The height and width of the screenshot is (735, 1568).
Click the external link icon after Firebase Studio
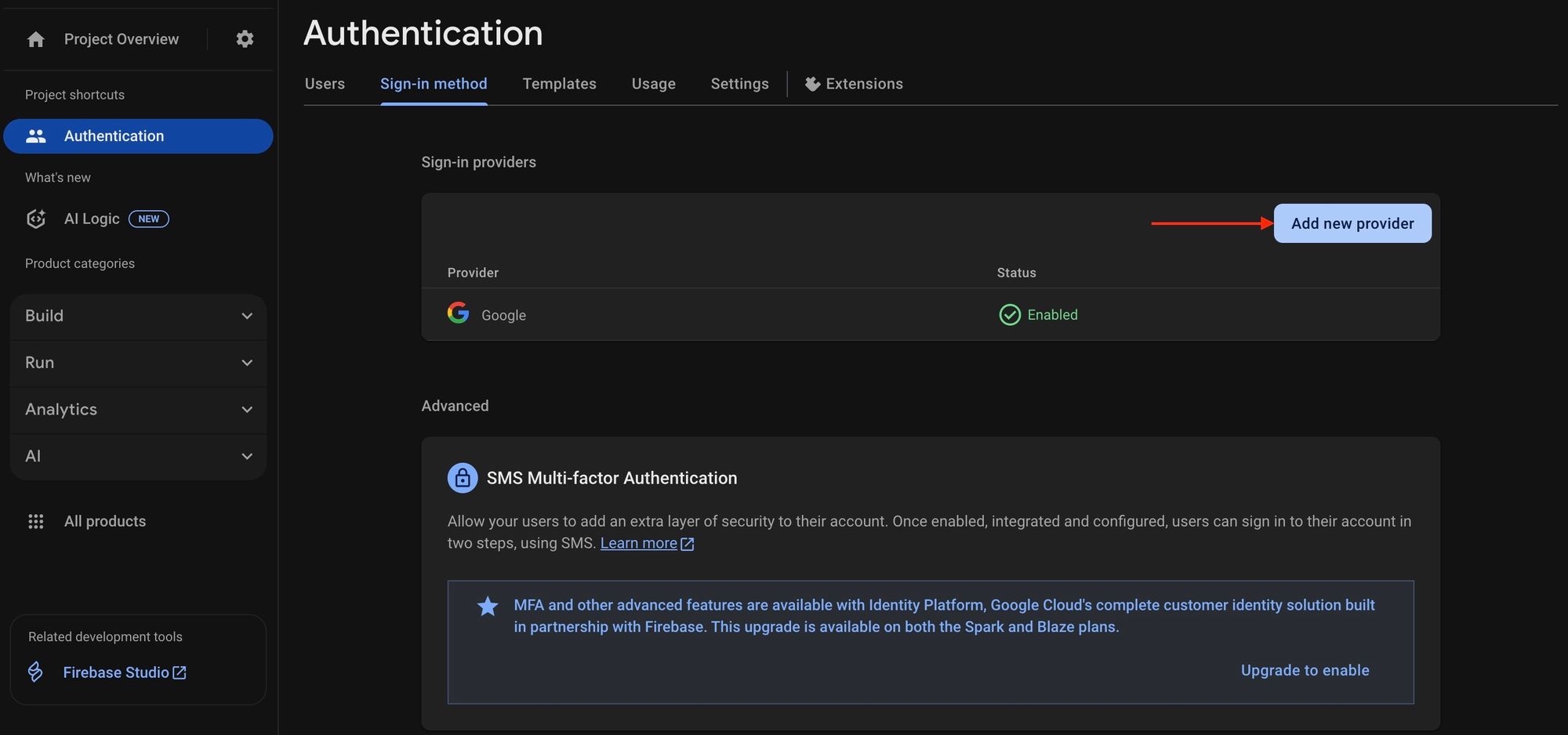(180, 672)
